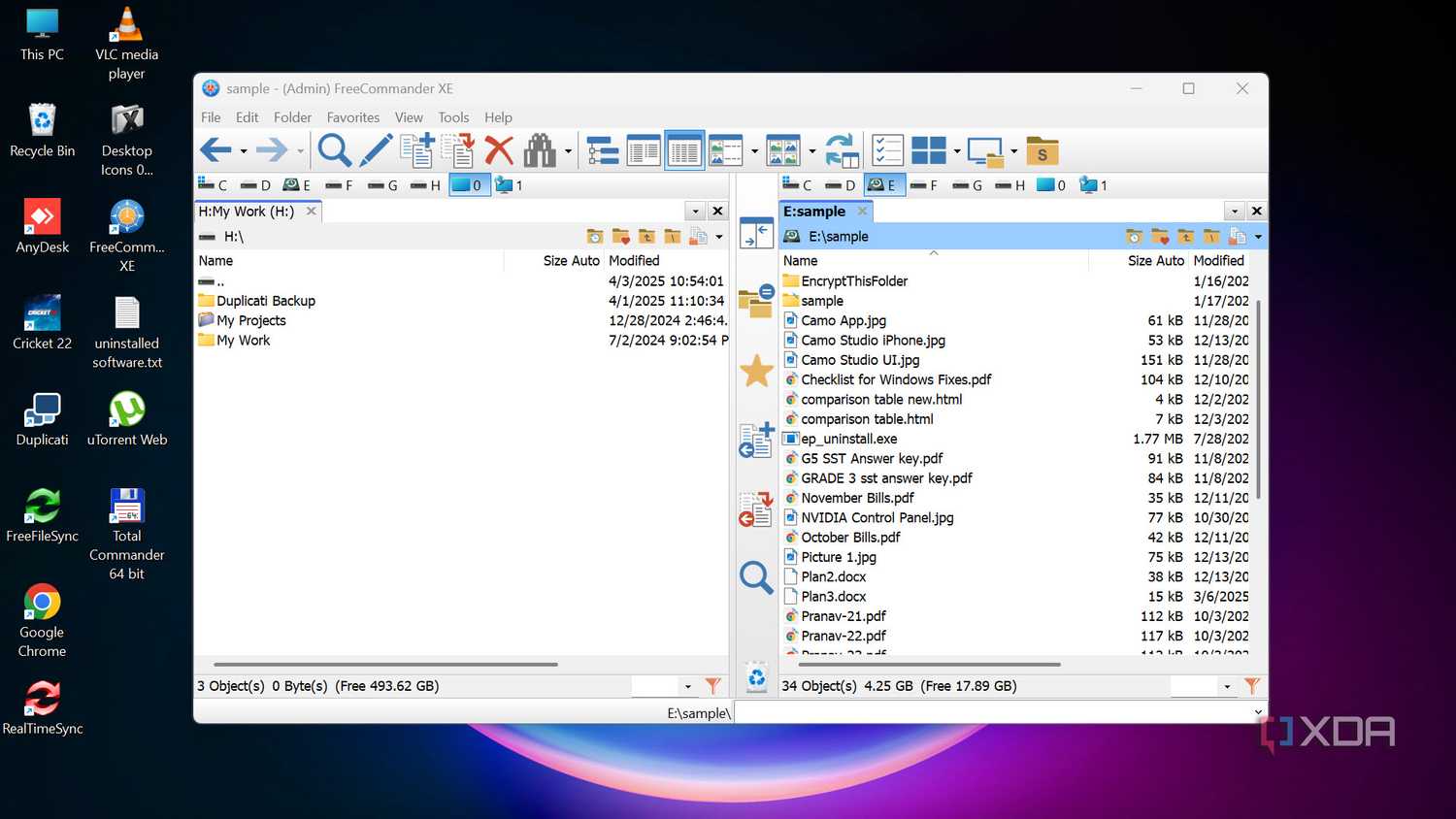Open the Tools menu

click(453, 117)
